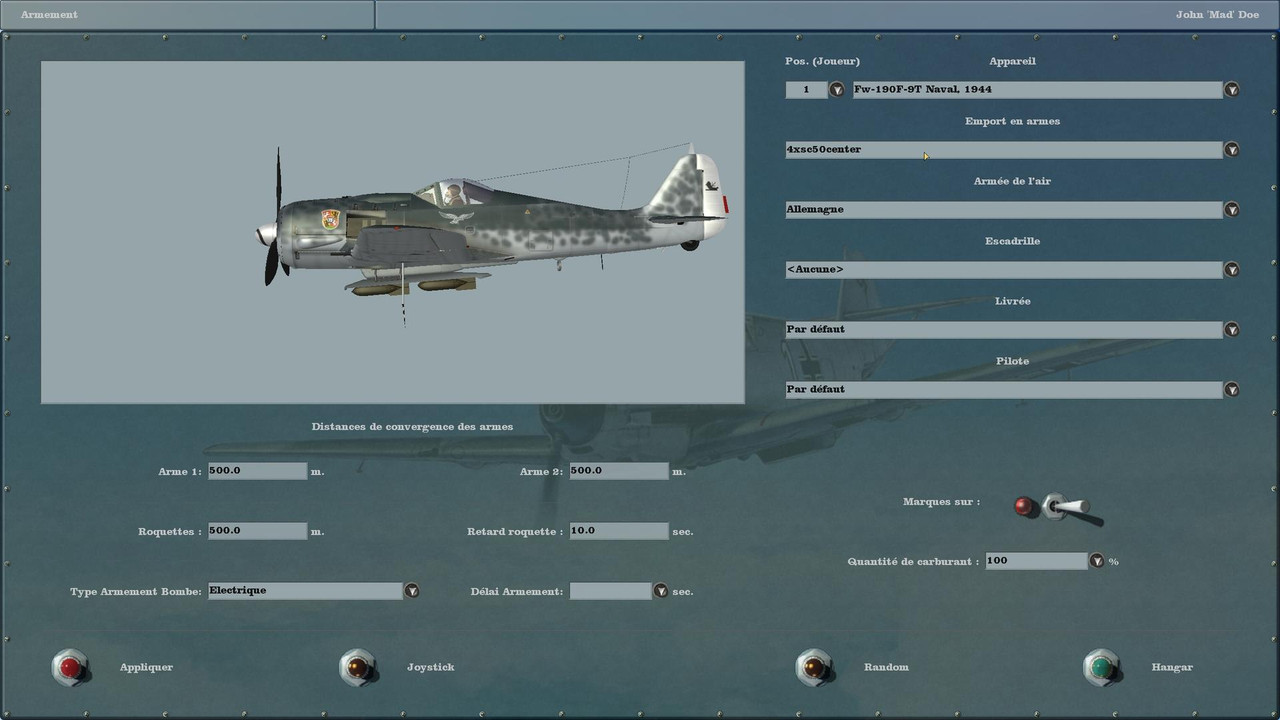Click the 4xsc50center loadout field
The width and height of the screenshot is (1280, 720).
pos(1004,150)
